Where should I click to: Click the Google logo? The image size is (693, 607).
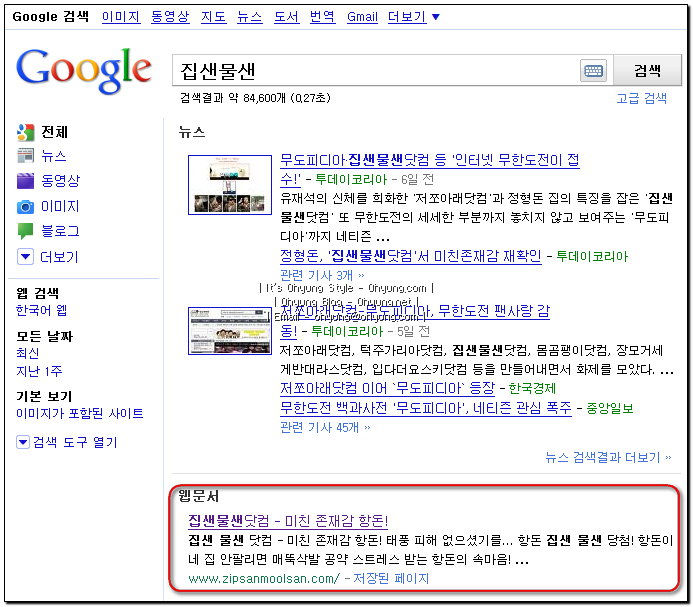coord(84,70)
